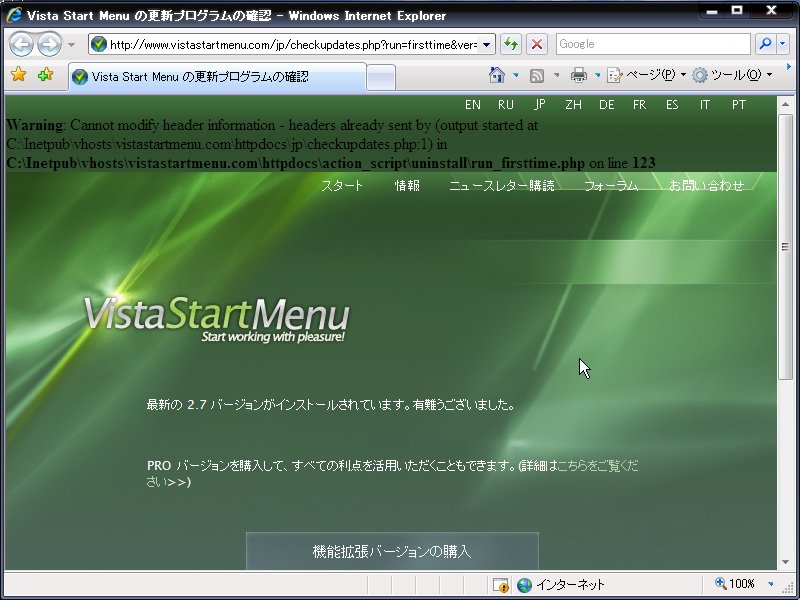Add page to favorites with star-plus icon

point(45,75)
